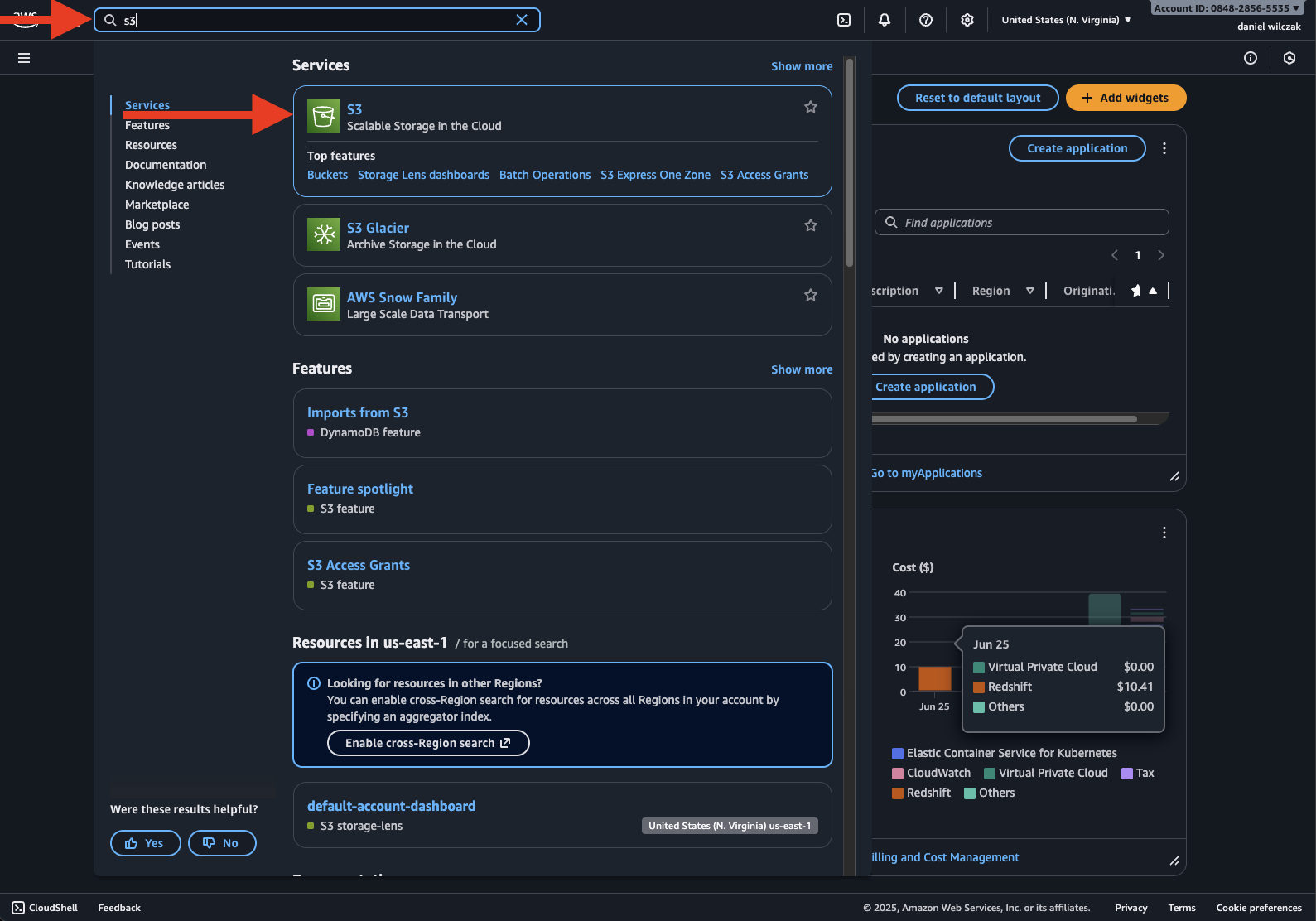
Task: Click the S3 bucket service icon
Action: pos(324,117)
